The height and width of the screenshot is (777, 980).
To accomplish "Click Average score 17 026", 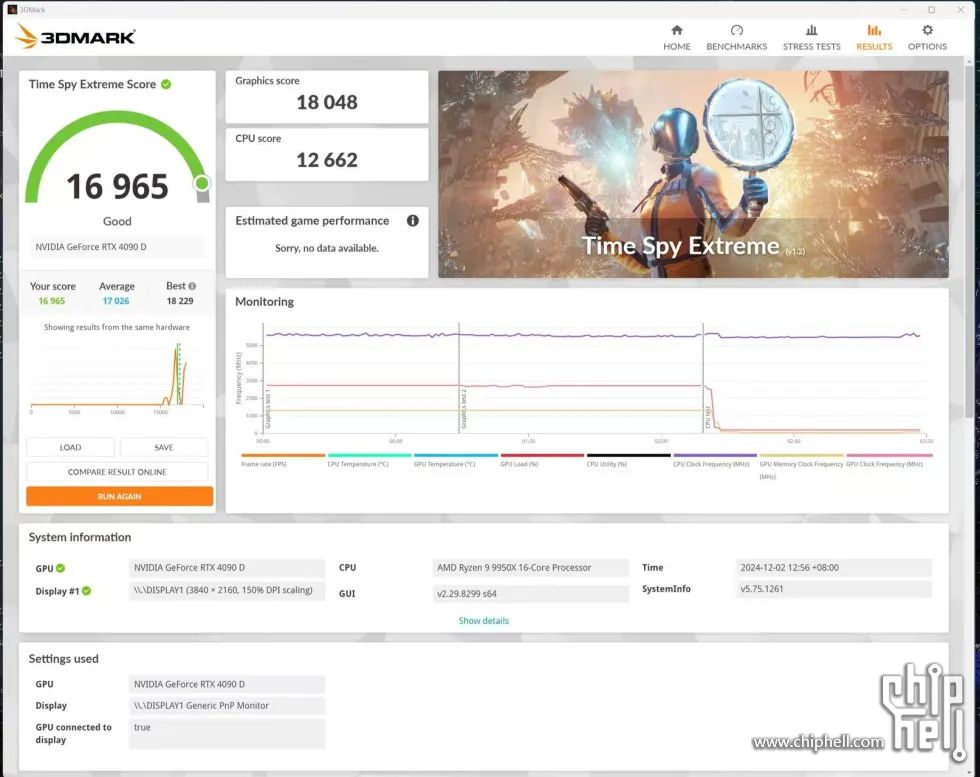I will pyautogui.click(x=116, y=301).
